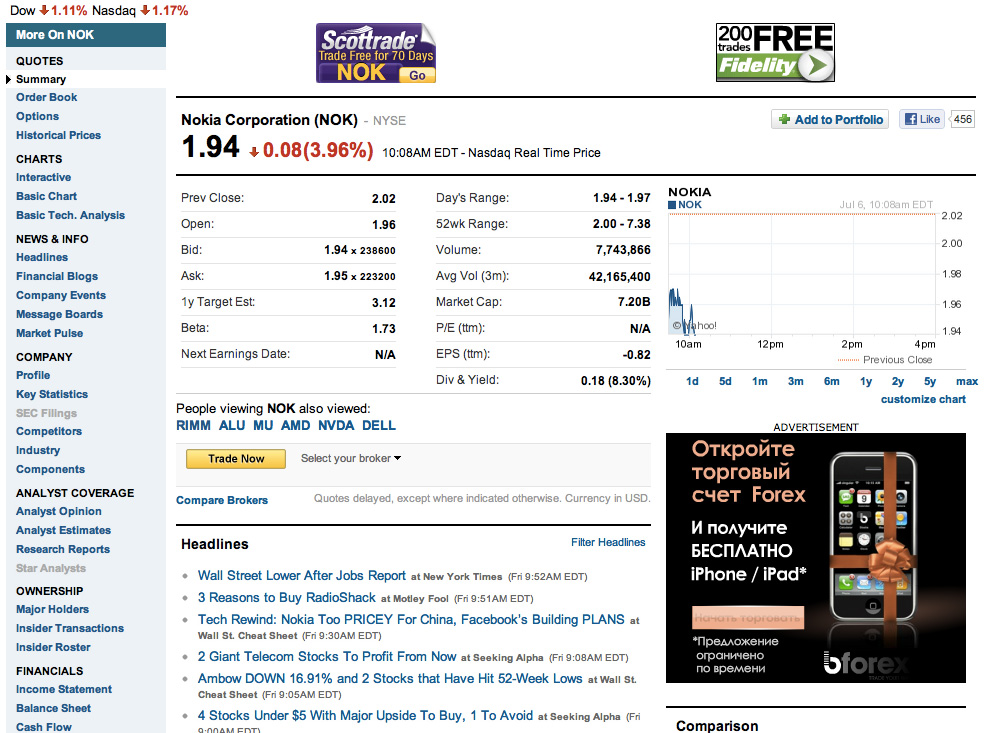984x733 pixels.
Task: Read Wall Street Lower After Jobs Report
Action: point(302,575)
